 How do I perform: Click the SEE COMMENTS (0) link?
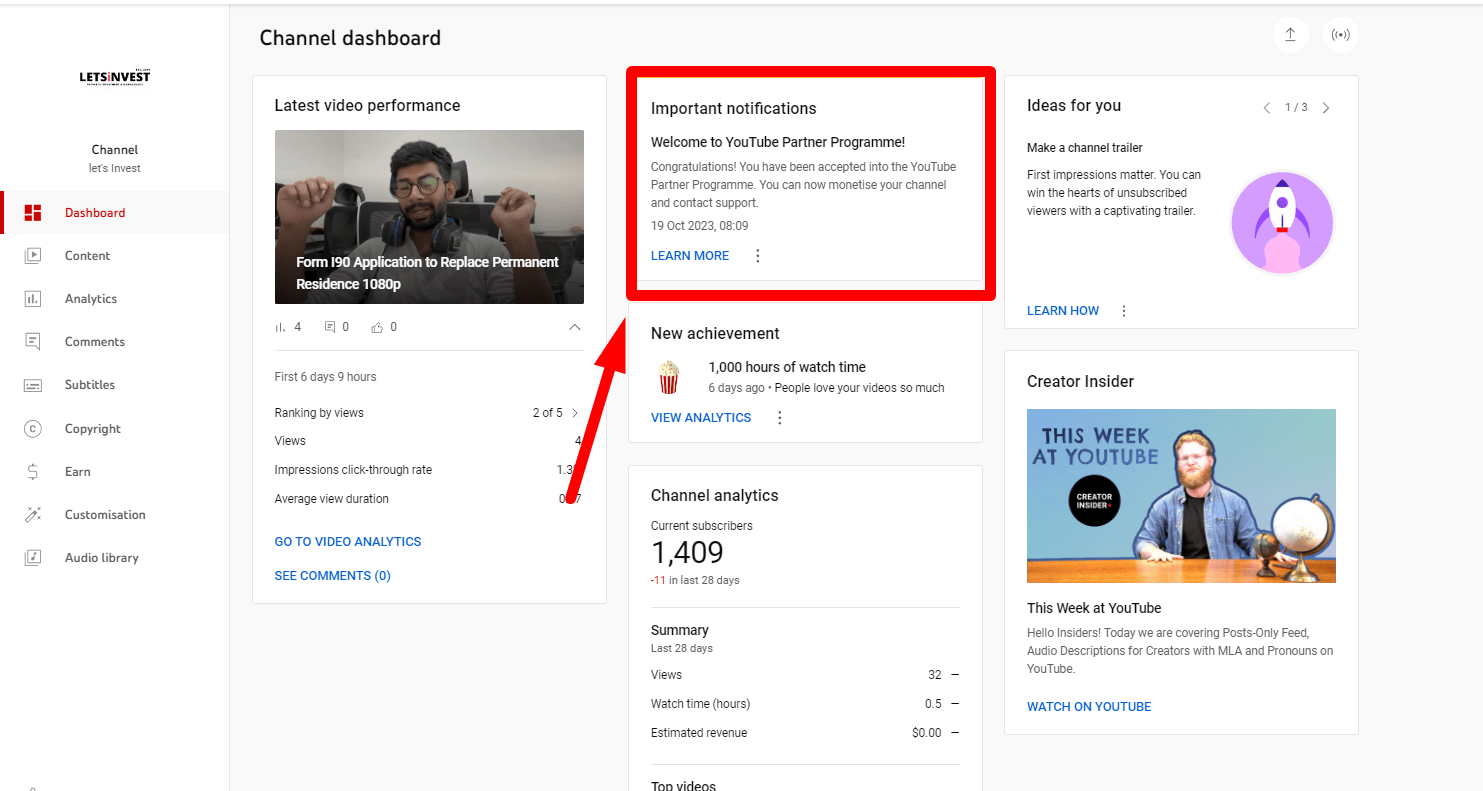[332, 576]
